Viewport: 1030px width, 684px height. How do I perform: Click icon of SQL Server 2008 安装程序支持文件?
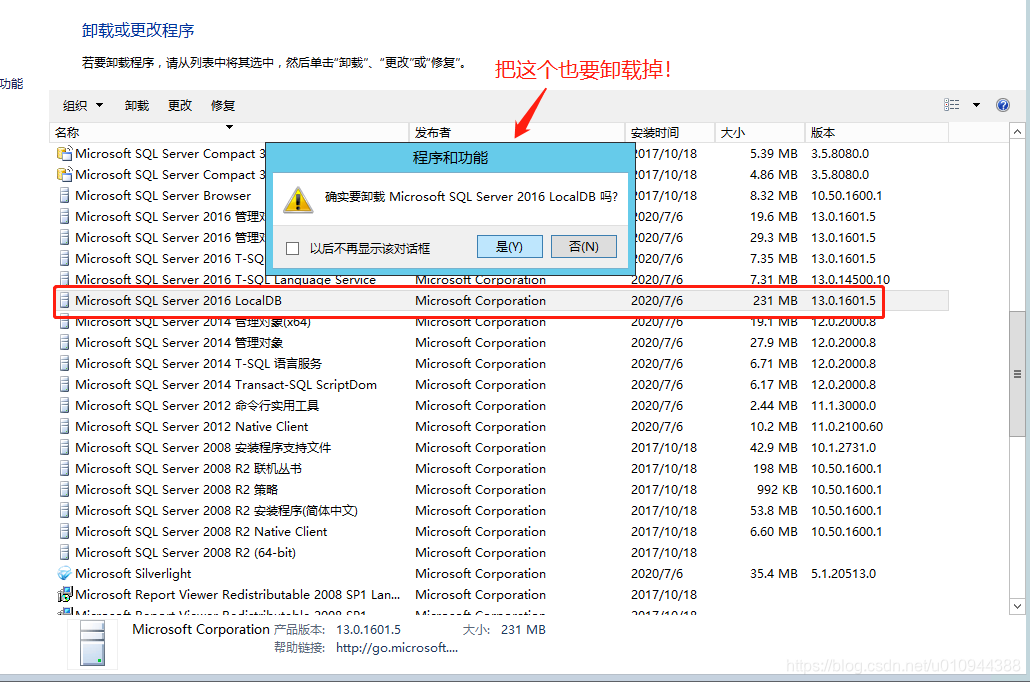tap(64, 448)
